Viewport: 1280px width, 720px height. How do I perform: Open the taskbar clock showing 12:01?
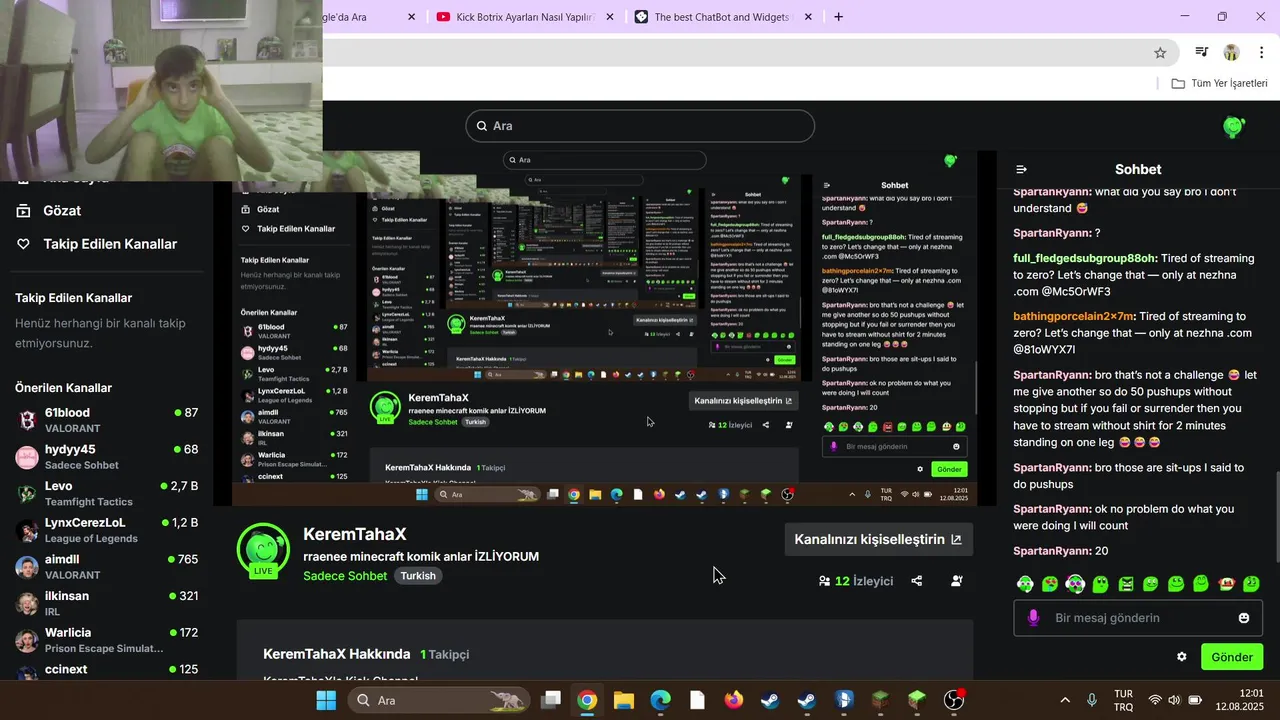(x=1240, y=700)
